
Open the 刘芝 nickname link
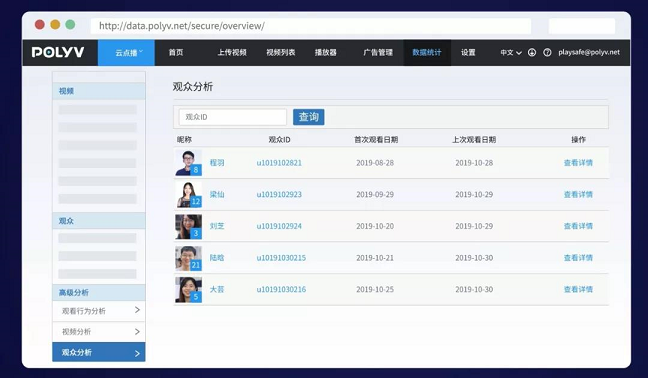(217, 226)
